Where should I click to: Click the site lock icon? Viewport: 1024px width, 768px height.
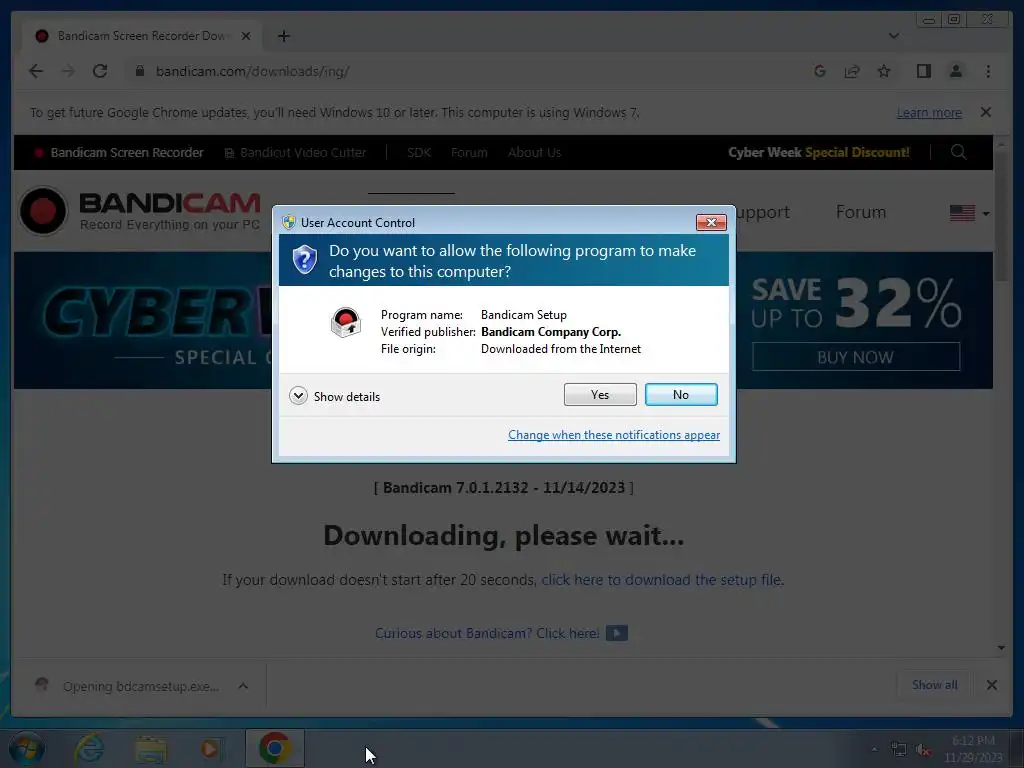(139, 71)
